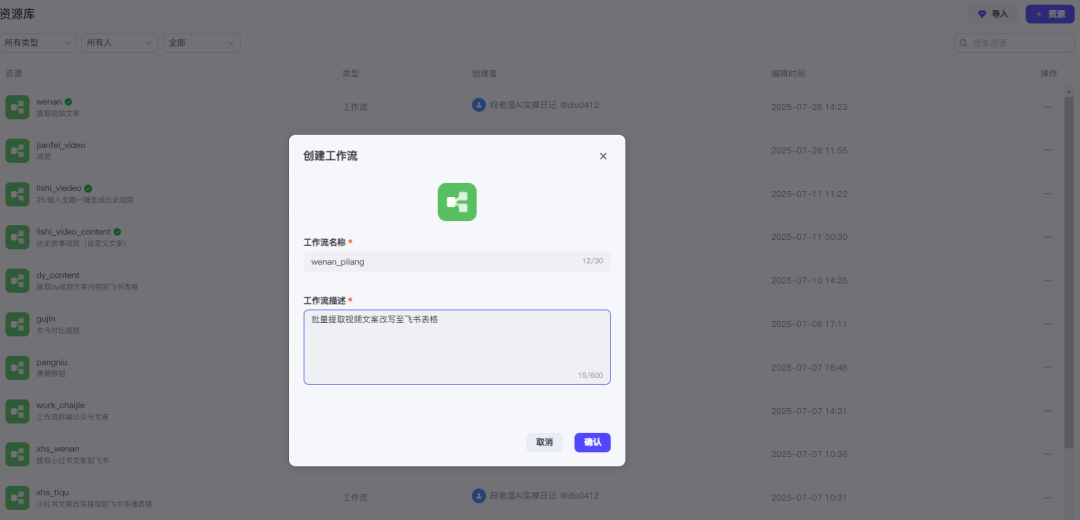Close the 创建工作流 dialog with the X
The width and height of the screenshot is (1080, 520).
point(603,156)
